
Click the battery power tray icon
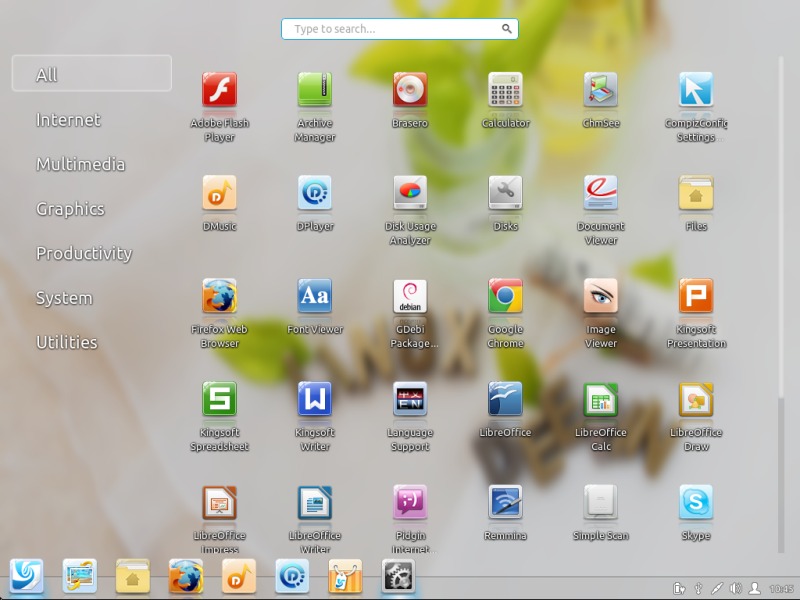pyautogui.click(x=679, y=589)
